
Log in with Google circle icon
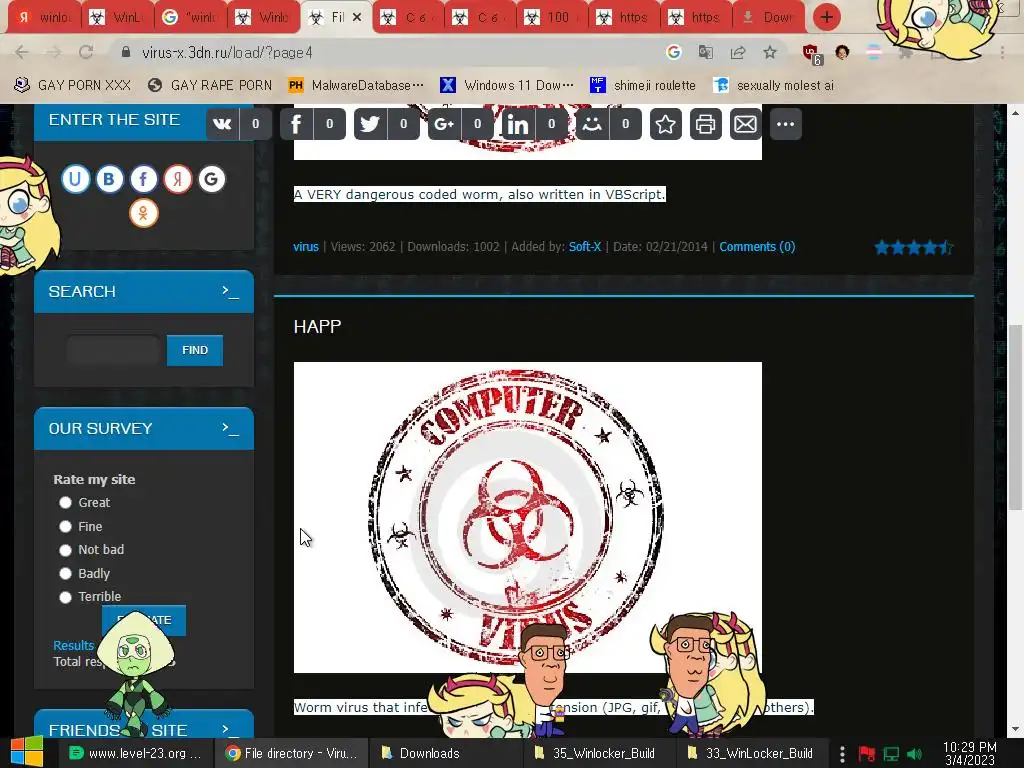pos(212,179)
